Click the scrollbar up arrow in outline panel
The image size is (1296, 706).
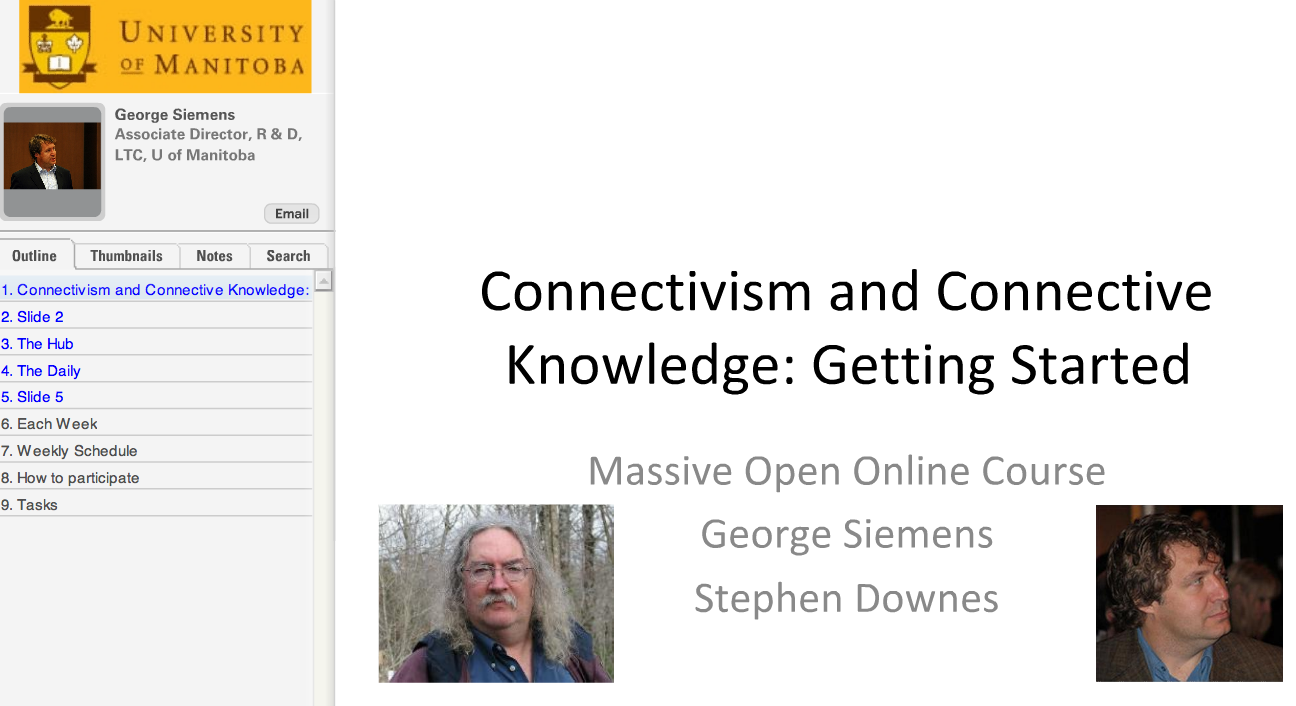tap(323, 281)
